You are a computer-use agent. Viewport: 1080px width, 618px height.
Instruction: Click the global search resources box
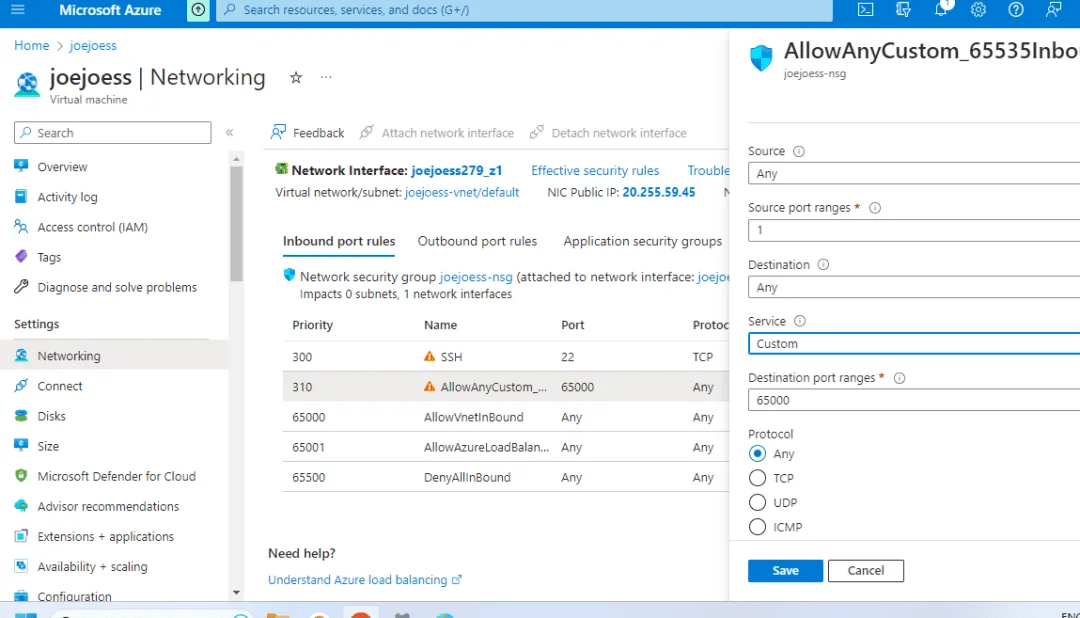524,10
